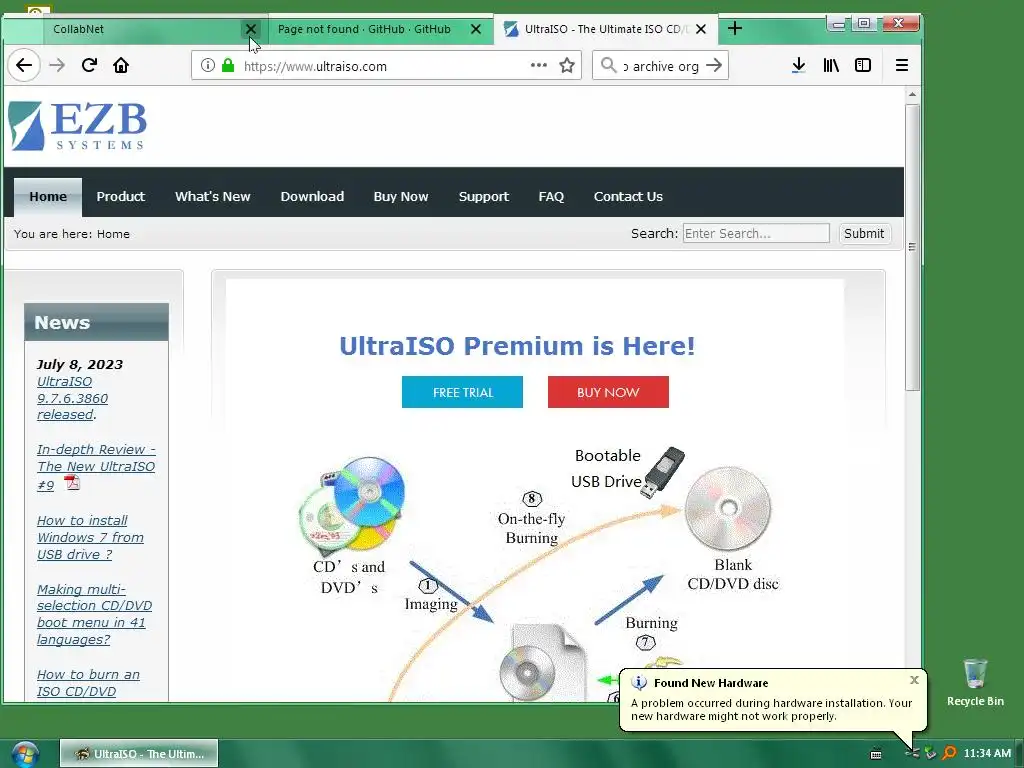1024x768 pixels.
Task: Click the ultraiso.com address bar
Action: tap(385, 65)
